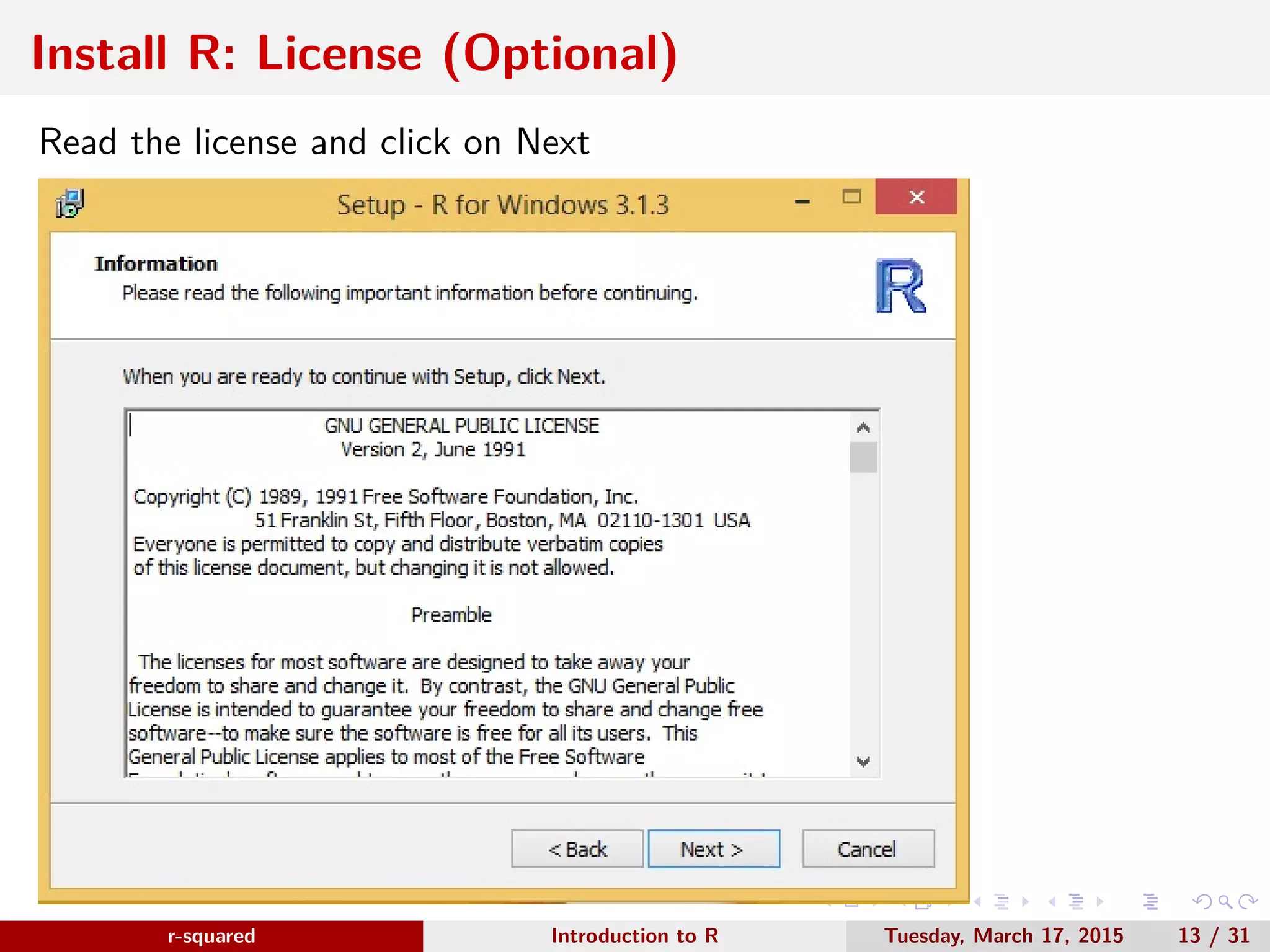Cancel the R installation
The width and height of the screenshot is (1270, 952).
[868, 848]
